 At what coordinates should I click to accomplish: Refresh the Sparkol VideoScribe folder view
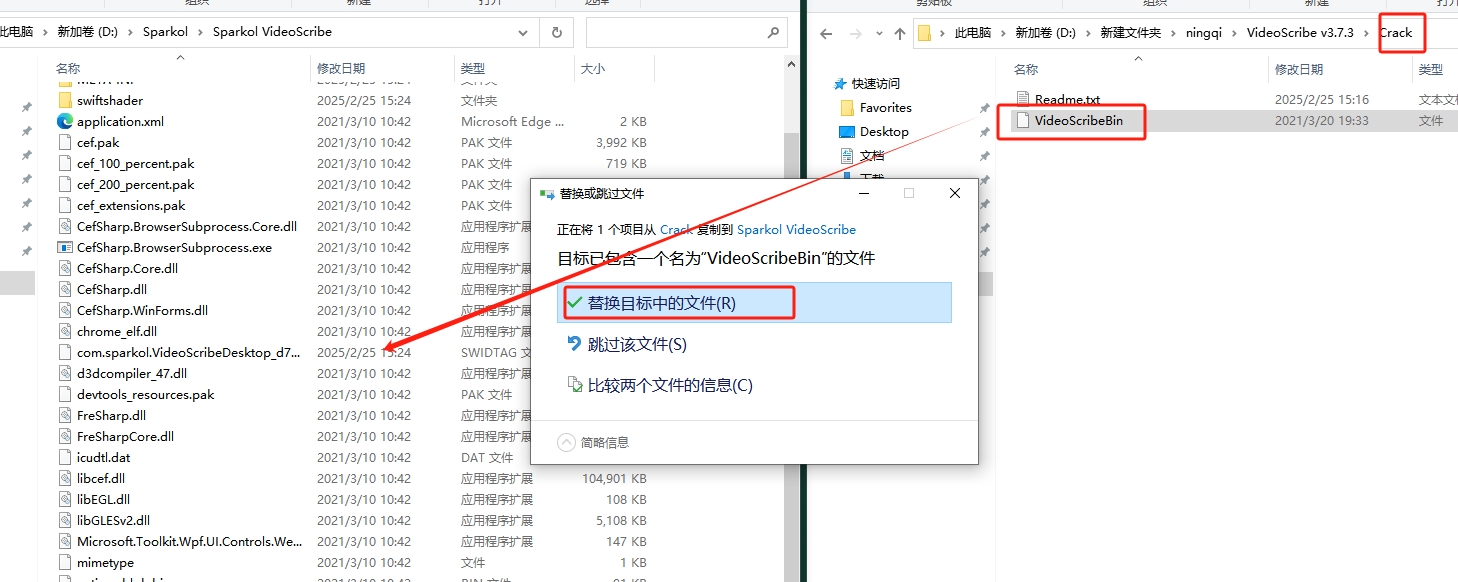(556, 32)
